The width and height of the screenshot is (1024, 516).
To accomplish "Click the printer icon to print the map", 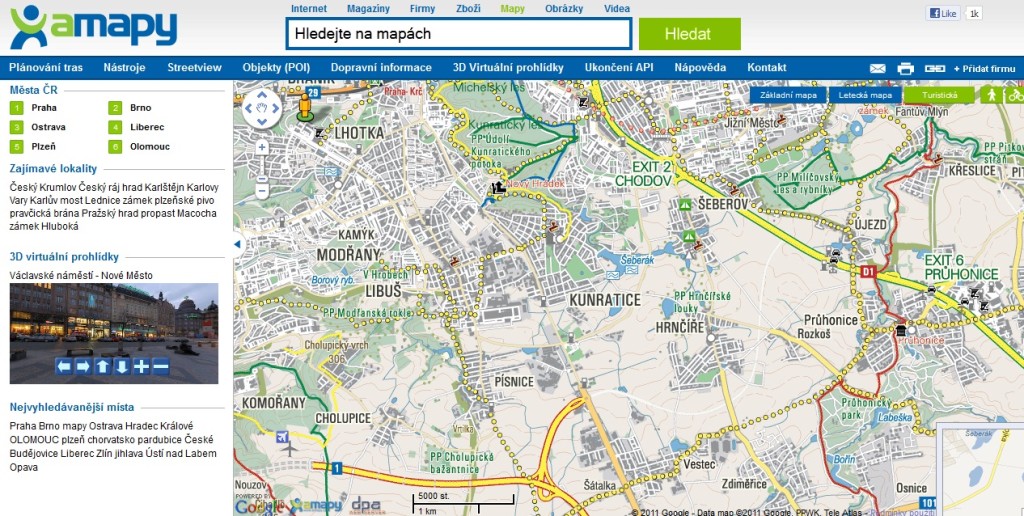I will (x=905, y=68).
